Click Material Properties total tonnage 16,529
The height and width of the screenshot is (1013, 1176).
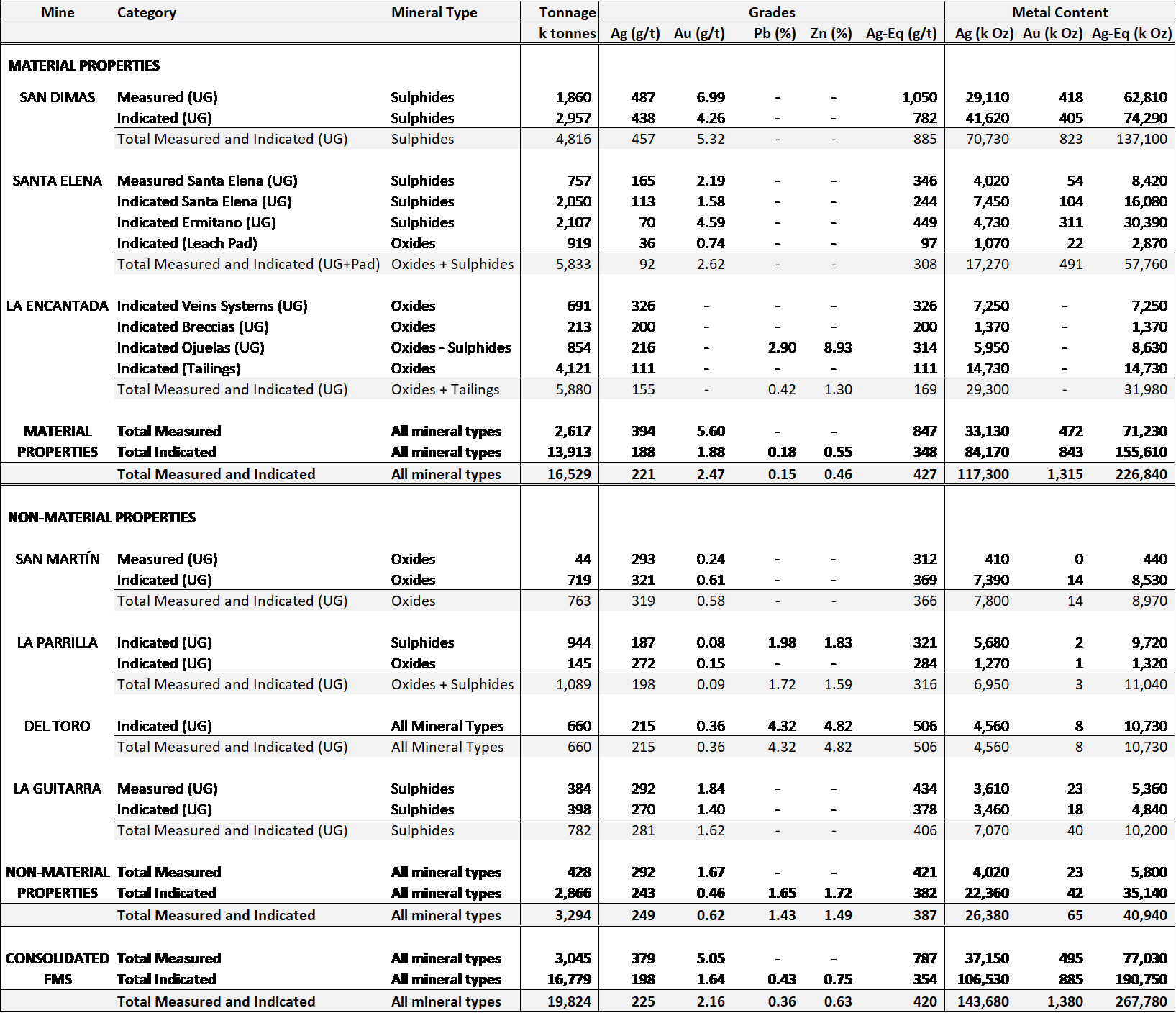[x=569, y=474]
